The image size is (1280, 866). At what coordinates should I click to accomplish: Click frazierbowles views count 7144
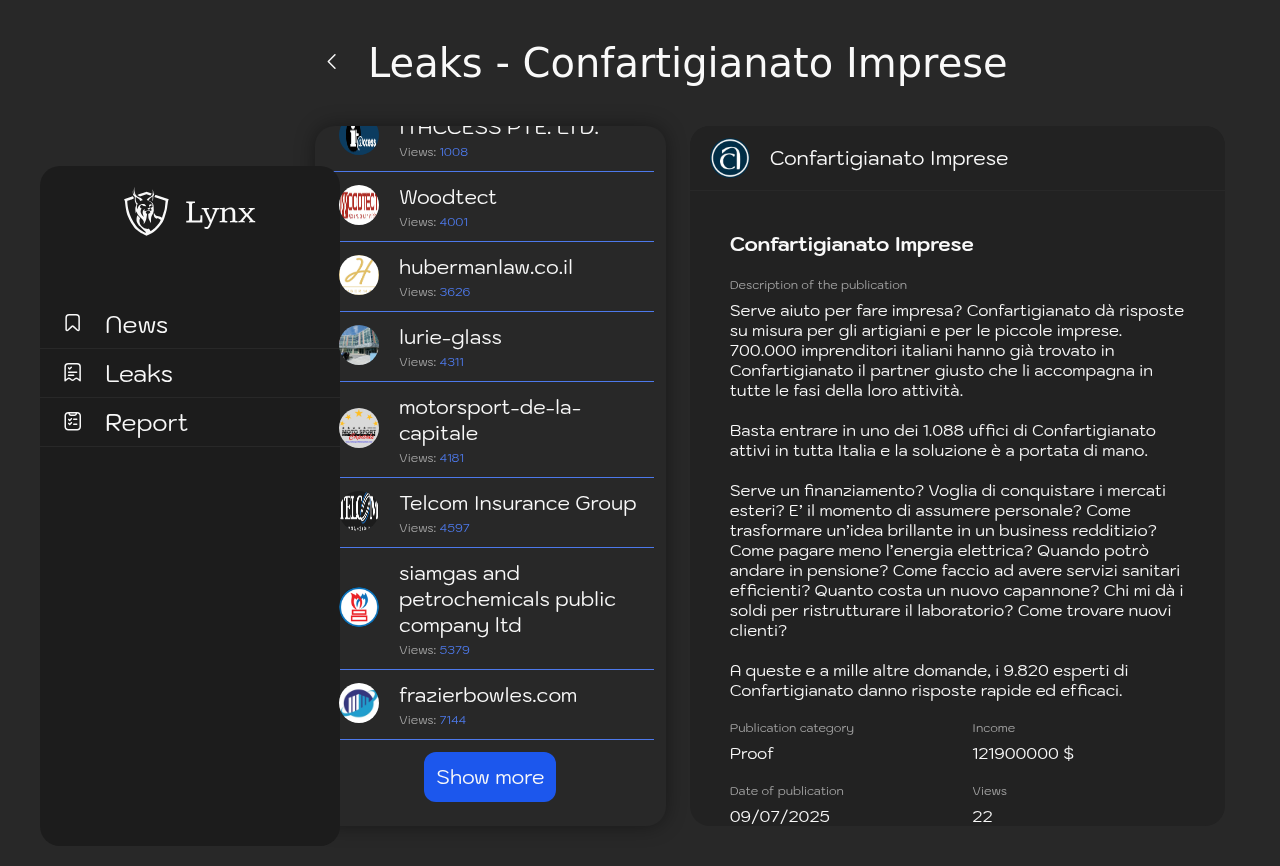coord(453,720)
